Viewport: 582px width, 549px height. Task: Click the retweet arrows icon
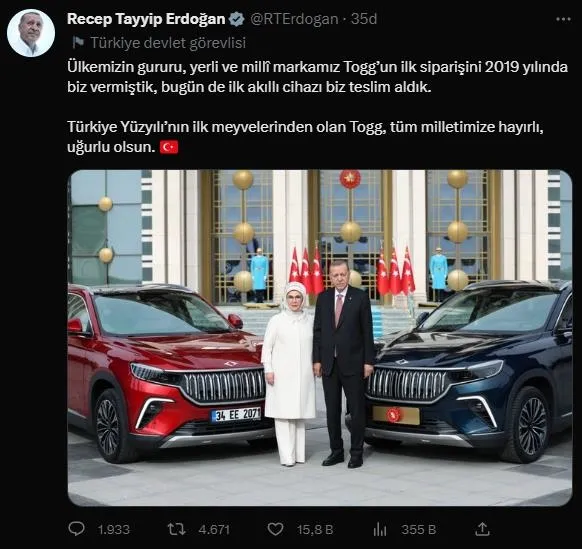pyautogui.click(x=176, y=529)
